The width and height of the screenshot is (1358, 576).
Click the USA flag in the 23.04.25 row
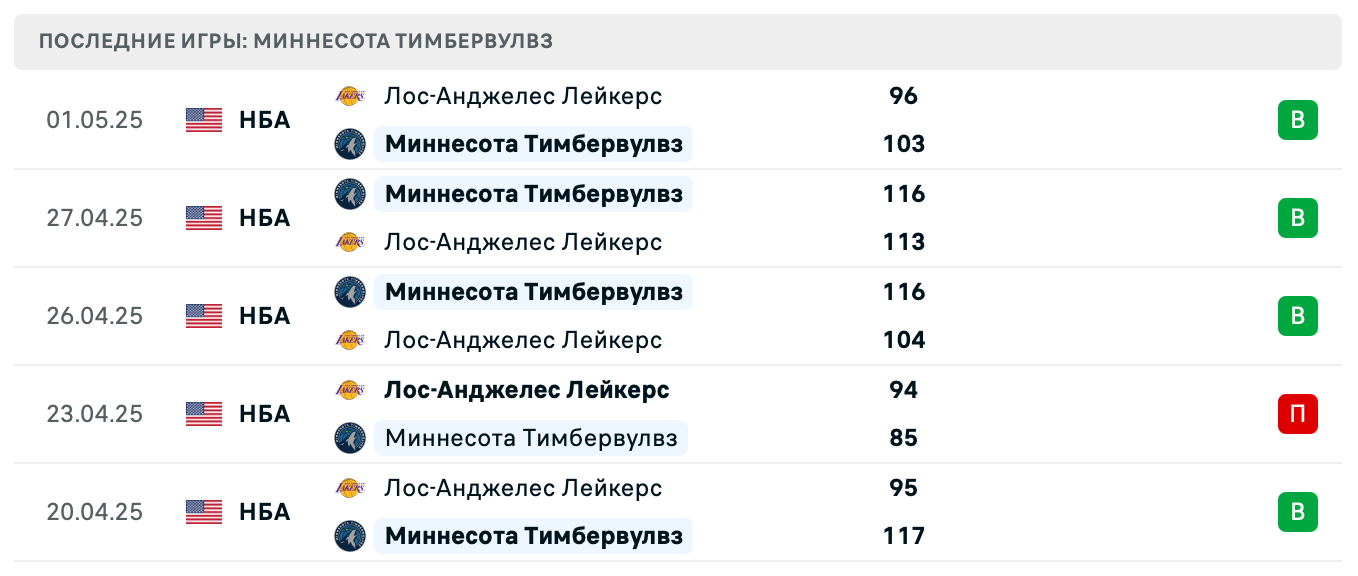click(x=203, y=414)
